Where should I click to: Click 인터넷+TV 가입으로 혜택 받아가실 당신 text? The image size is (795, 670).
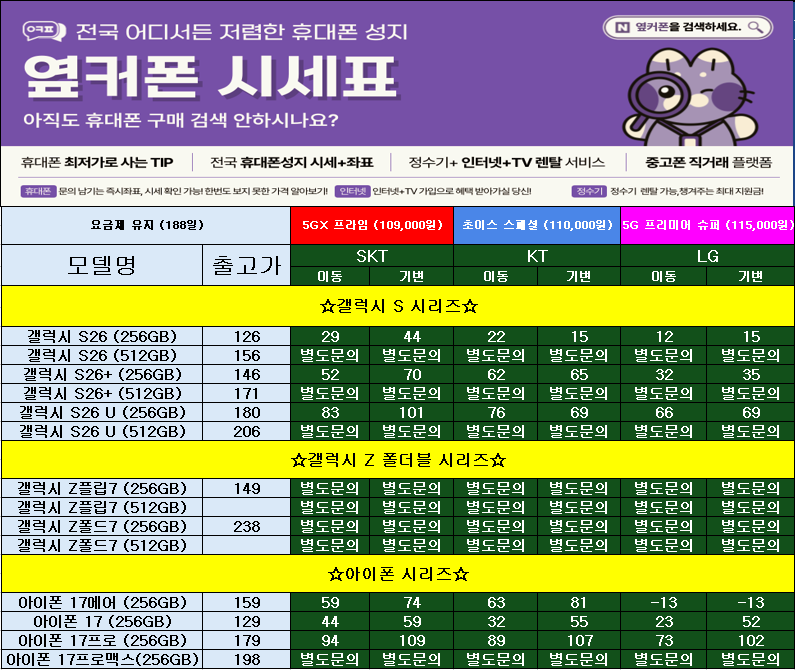coord(452,191)
